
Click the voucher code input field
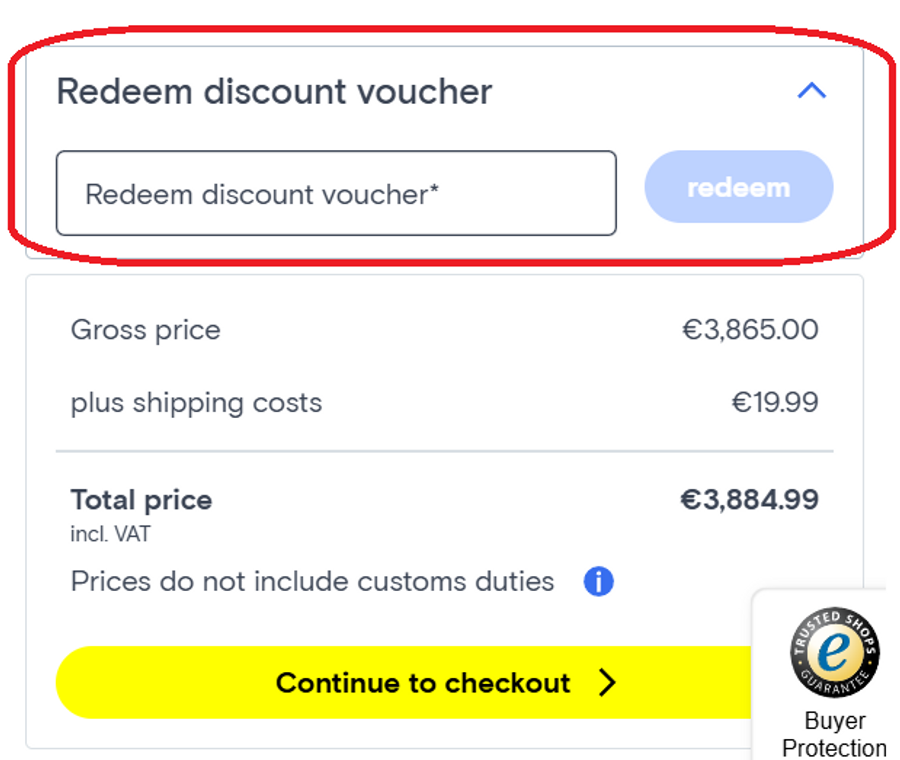pyautogui.click(x=336, y=193)
